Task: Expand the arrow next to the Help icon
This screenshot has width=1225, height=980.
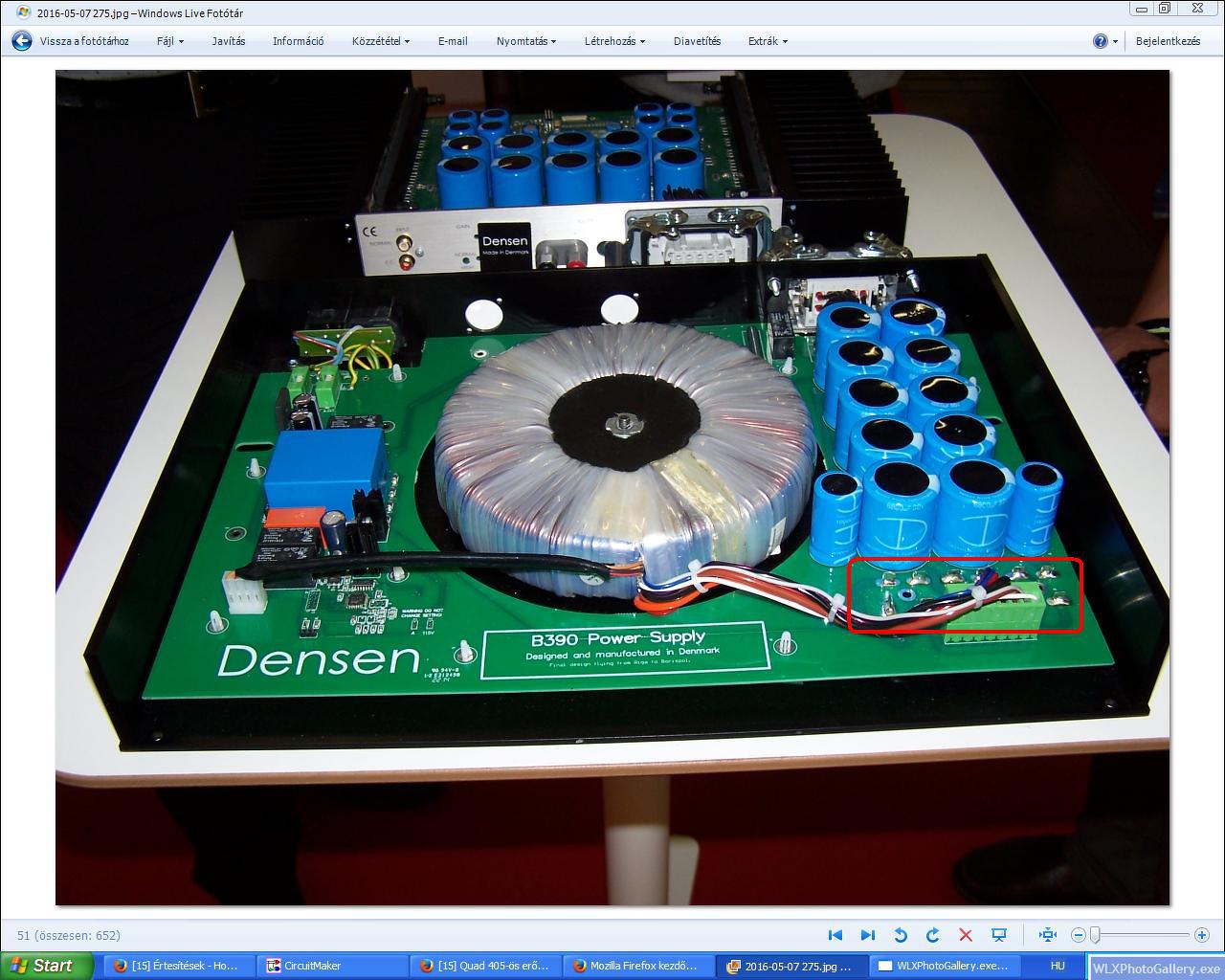Action: 1116,42
